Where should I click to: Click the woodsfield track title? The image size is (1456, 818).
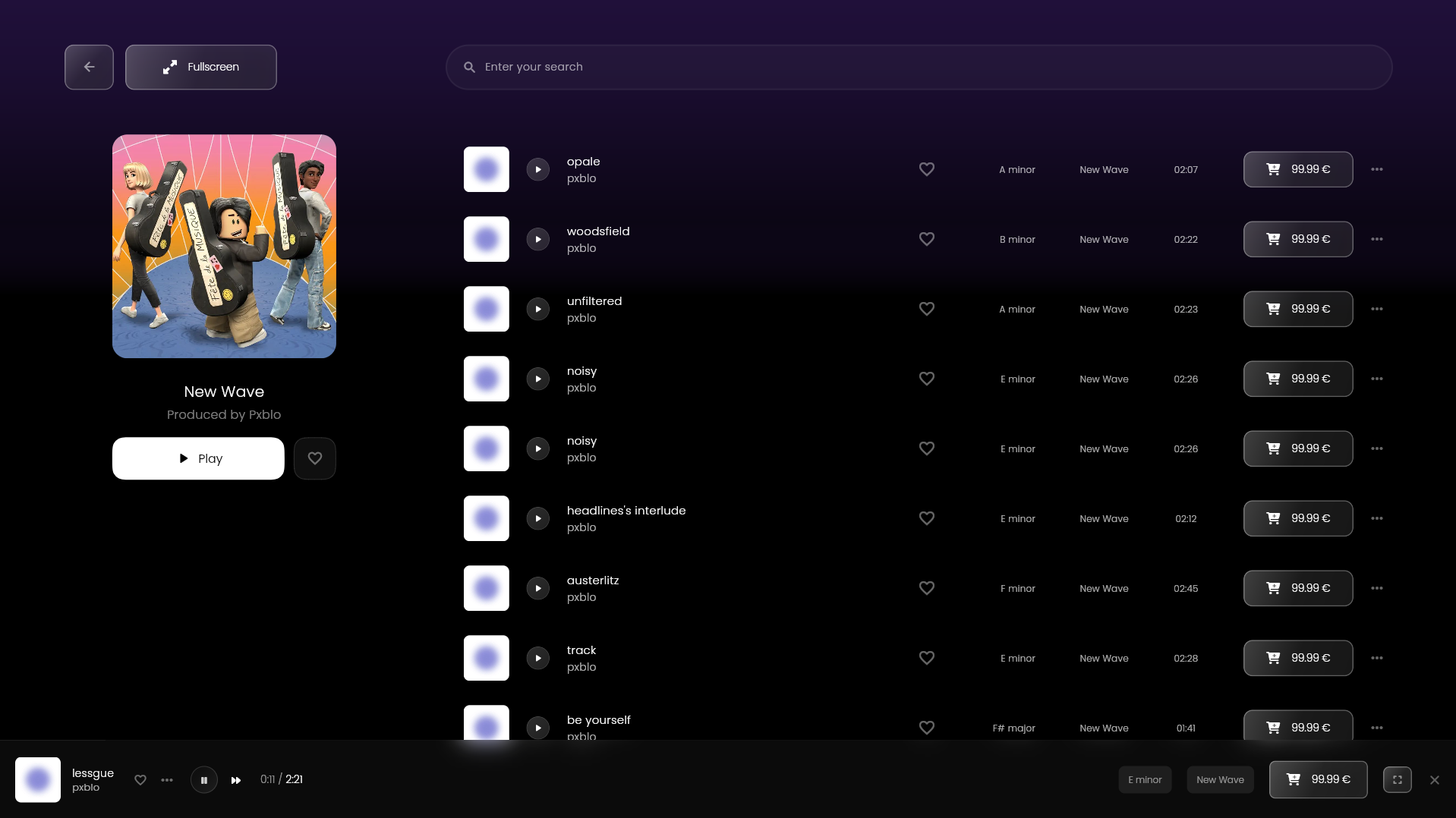(x=598, y=231)
